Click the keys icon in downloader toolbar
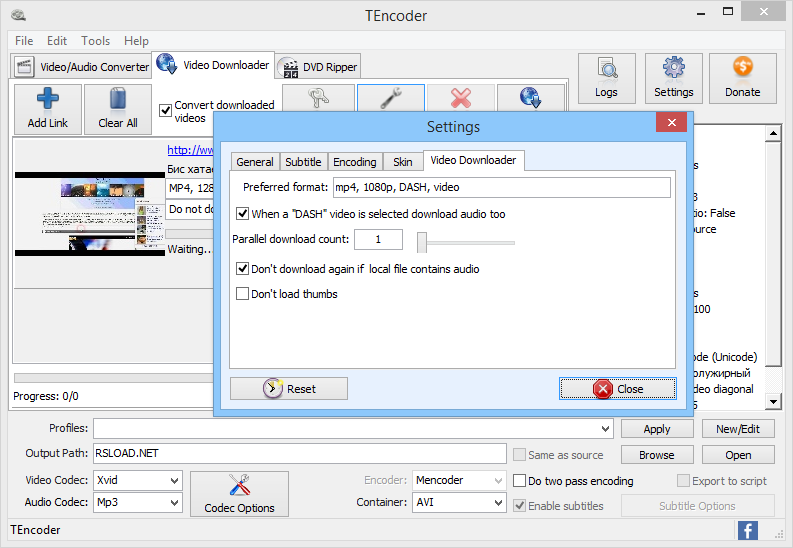 click(318, 98)
